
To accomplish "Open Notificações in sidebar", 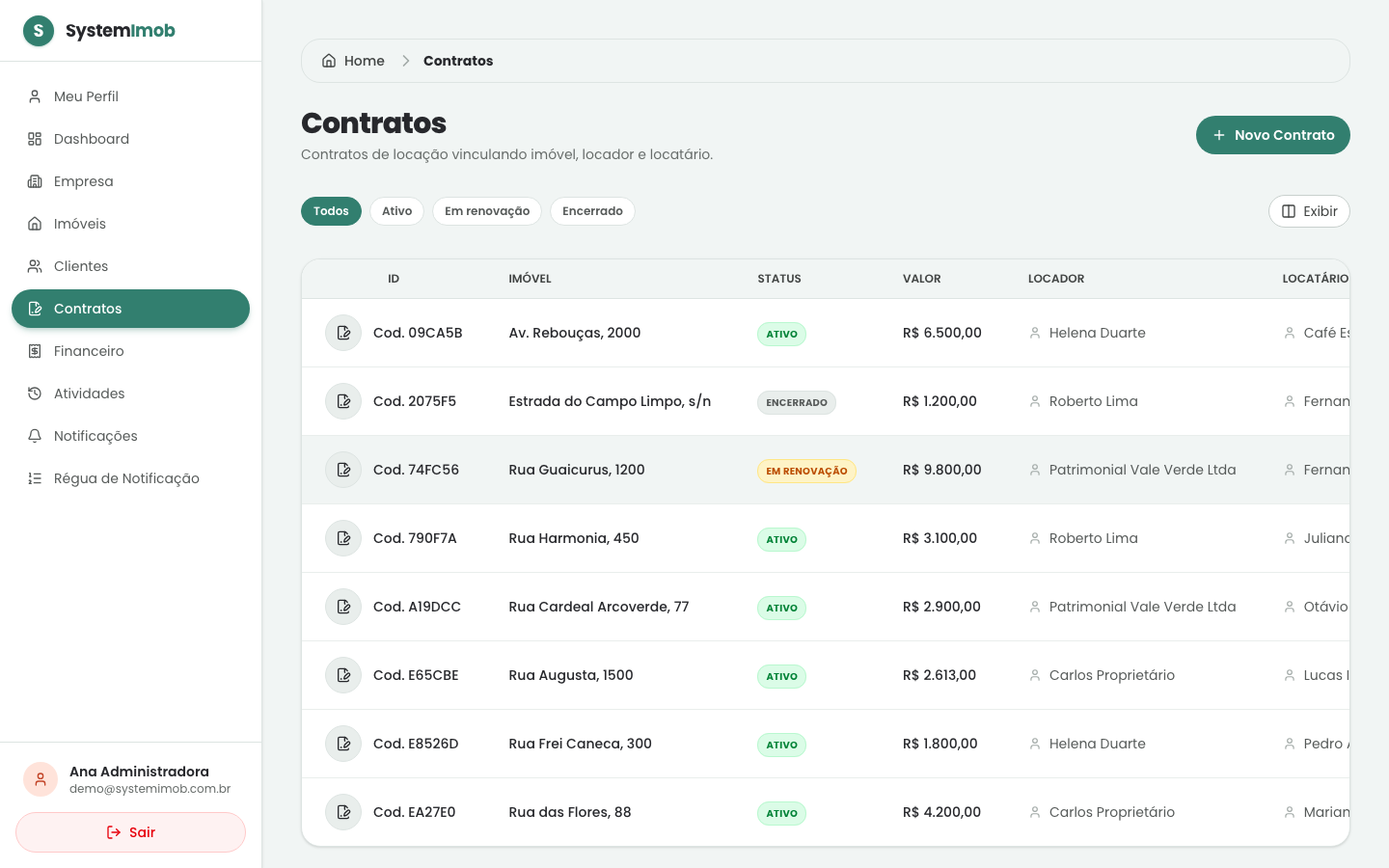I will click(130, 436).
